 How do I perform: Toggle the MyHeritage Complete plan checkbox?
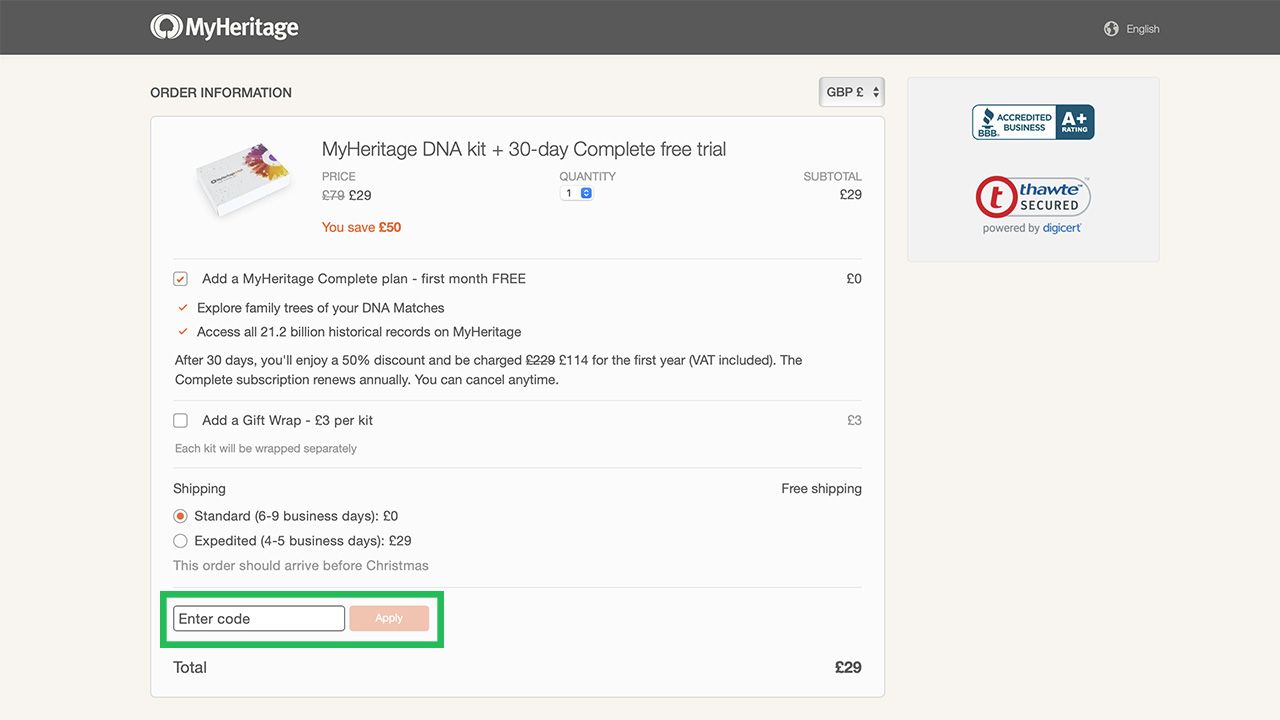(x=180, y=279)
